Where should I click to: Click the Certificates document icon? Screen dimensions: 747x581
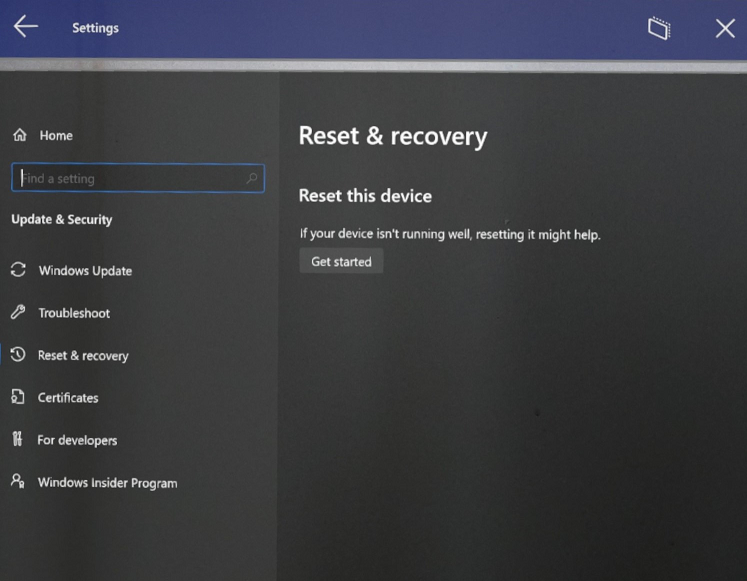[18, 397]
